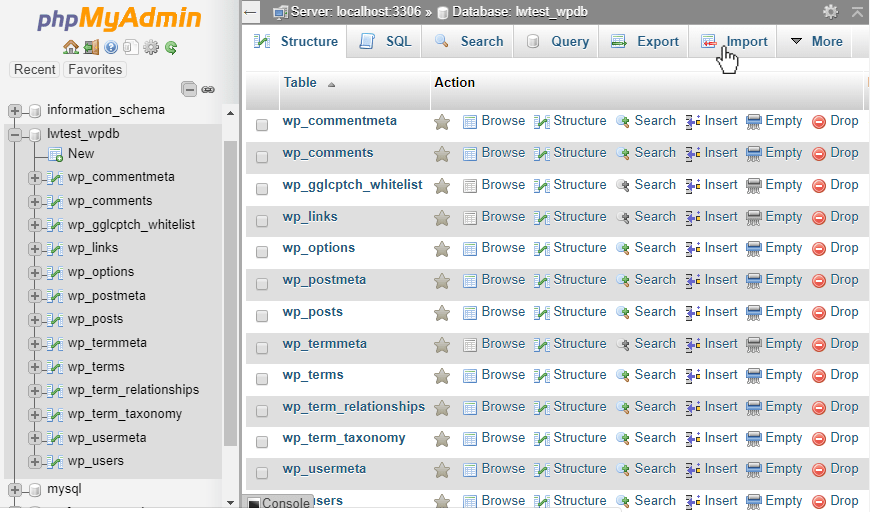
Task: Tick the wp_comments row checkbox
Action: click(262, 156)
